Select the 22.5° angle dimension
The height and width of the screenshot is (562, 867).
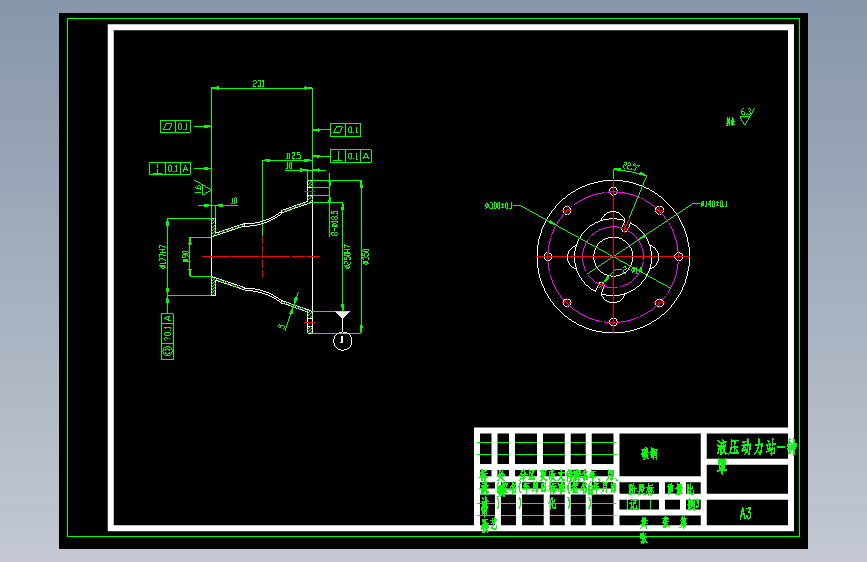pyautogui.click(x=631, y=166)
